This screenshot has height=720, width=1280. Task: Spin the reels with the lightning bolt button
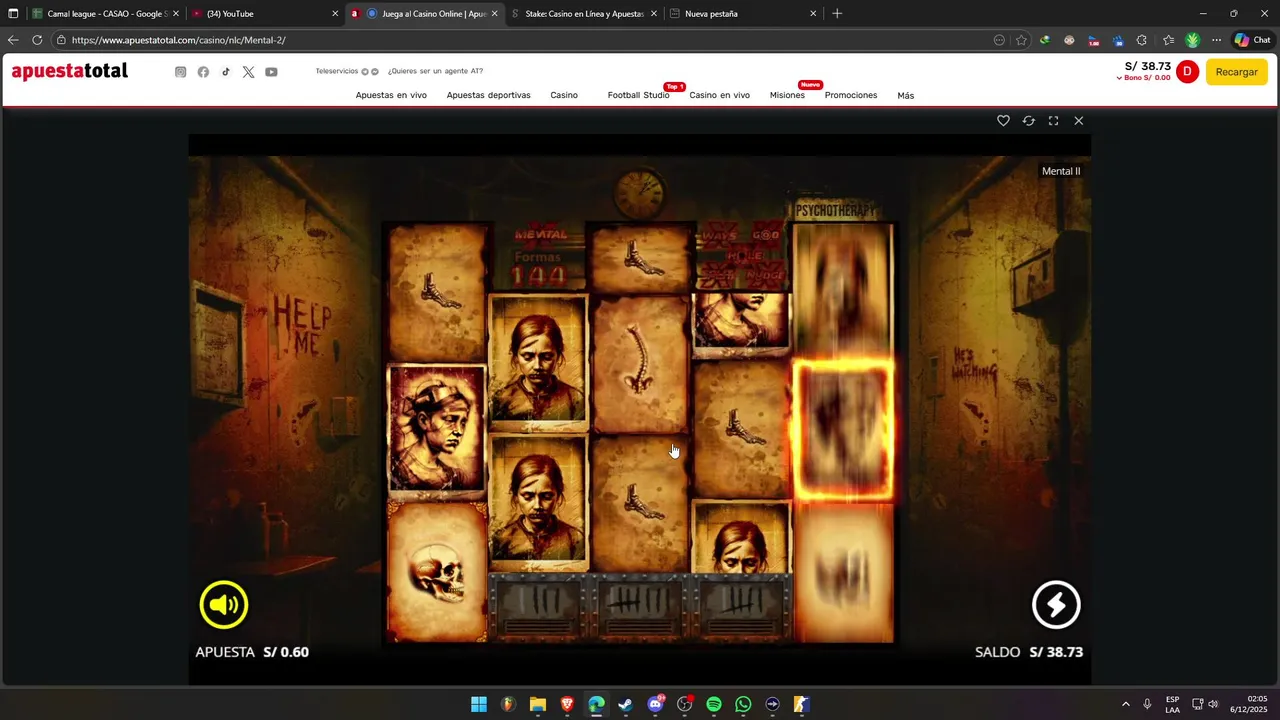tap(1056, 605)
